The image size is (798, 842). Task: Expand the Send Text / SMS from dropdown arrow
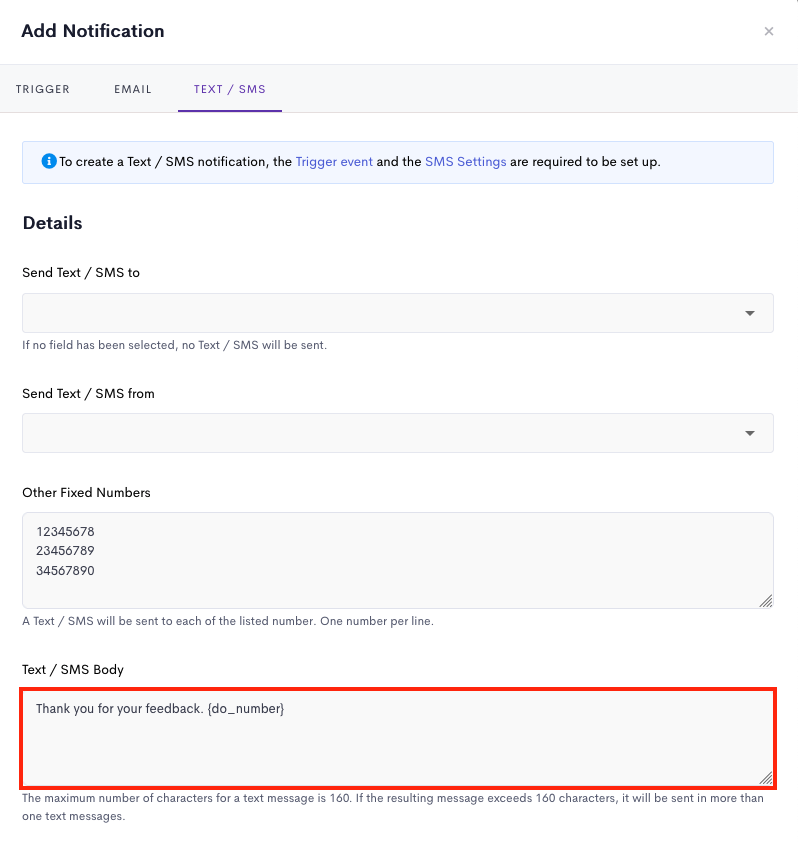pyautogui.click(x=750, y=433)
